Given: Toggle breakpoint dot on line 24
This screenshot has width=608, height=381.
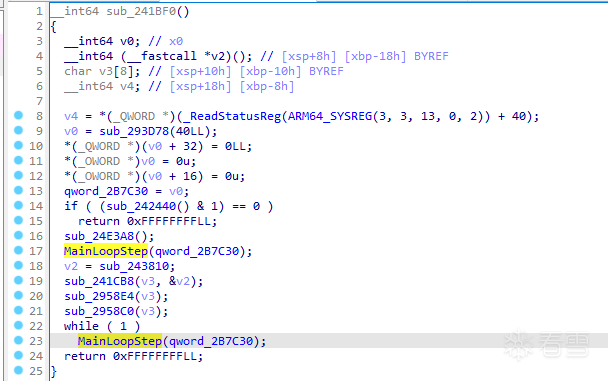Looking at the screenshot, I should click(18, 355).
